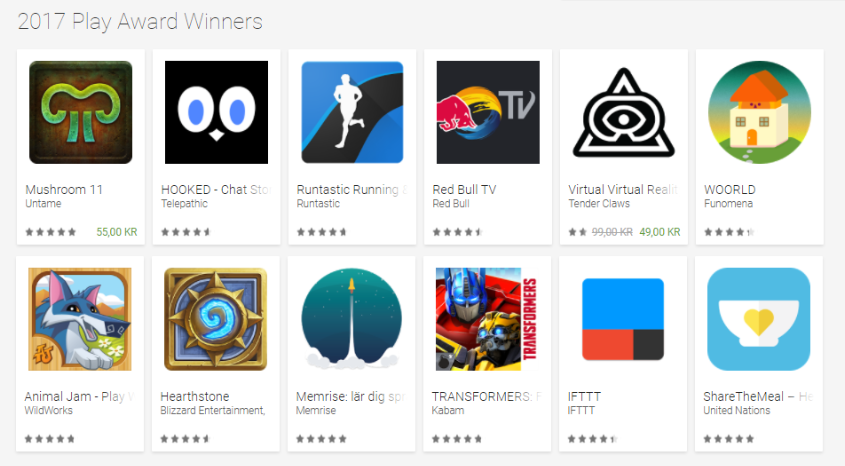The width and height of the screenshot is (845, 466).
Task: Select the Runtastic Running runner icon
Action: [x=352, y=112]
